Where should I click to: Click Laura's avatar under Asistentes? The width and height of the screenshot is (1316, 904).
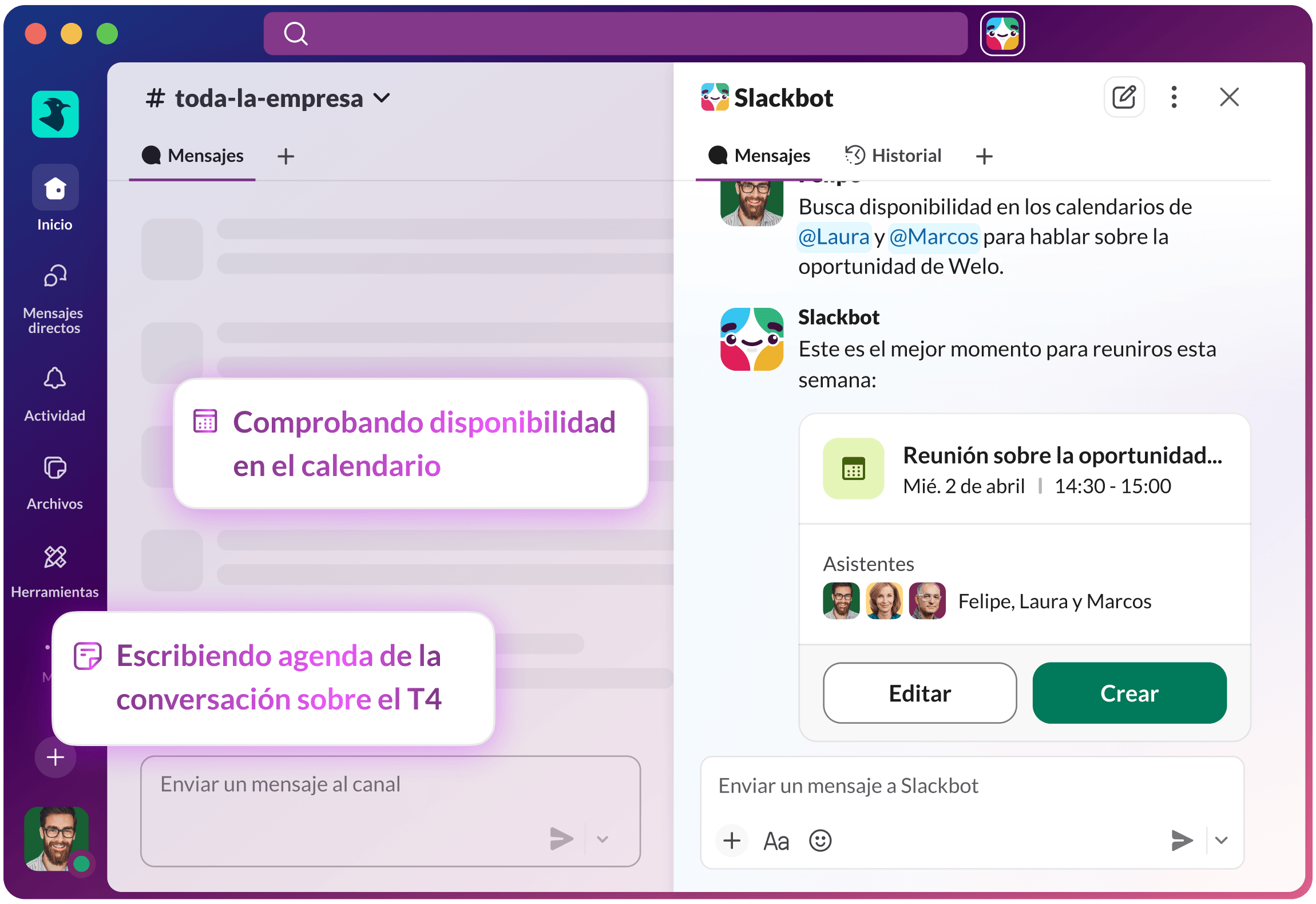(884, 601)
